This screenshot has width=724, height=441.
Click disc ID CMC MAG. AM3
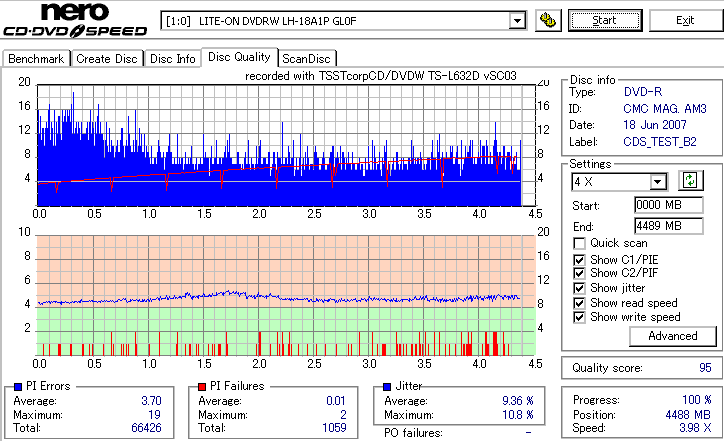point(665,109)
